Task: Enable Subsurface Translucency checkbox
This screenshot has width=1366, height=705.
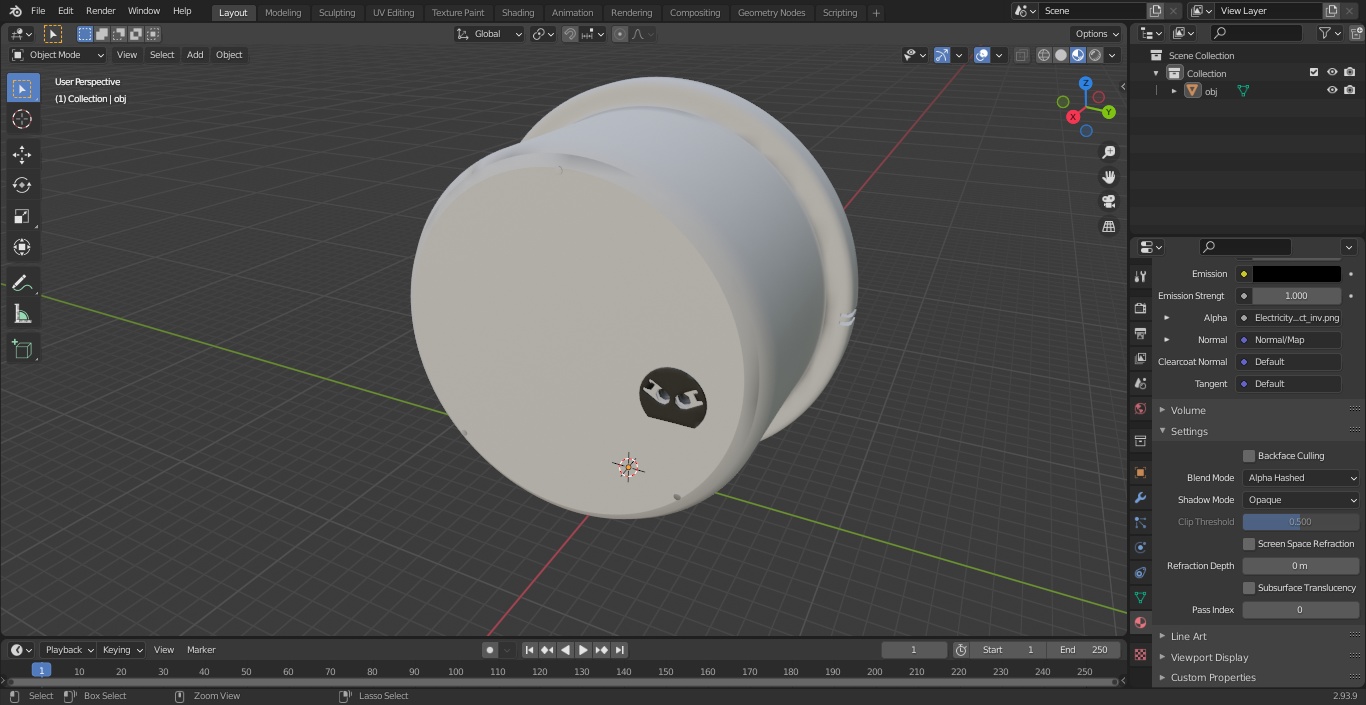Action: pos(1249,588)
